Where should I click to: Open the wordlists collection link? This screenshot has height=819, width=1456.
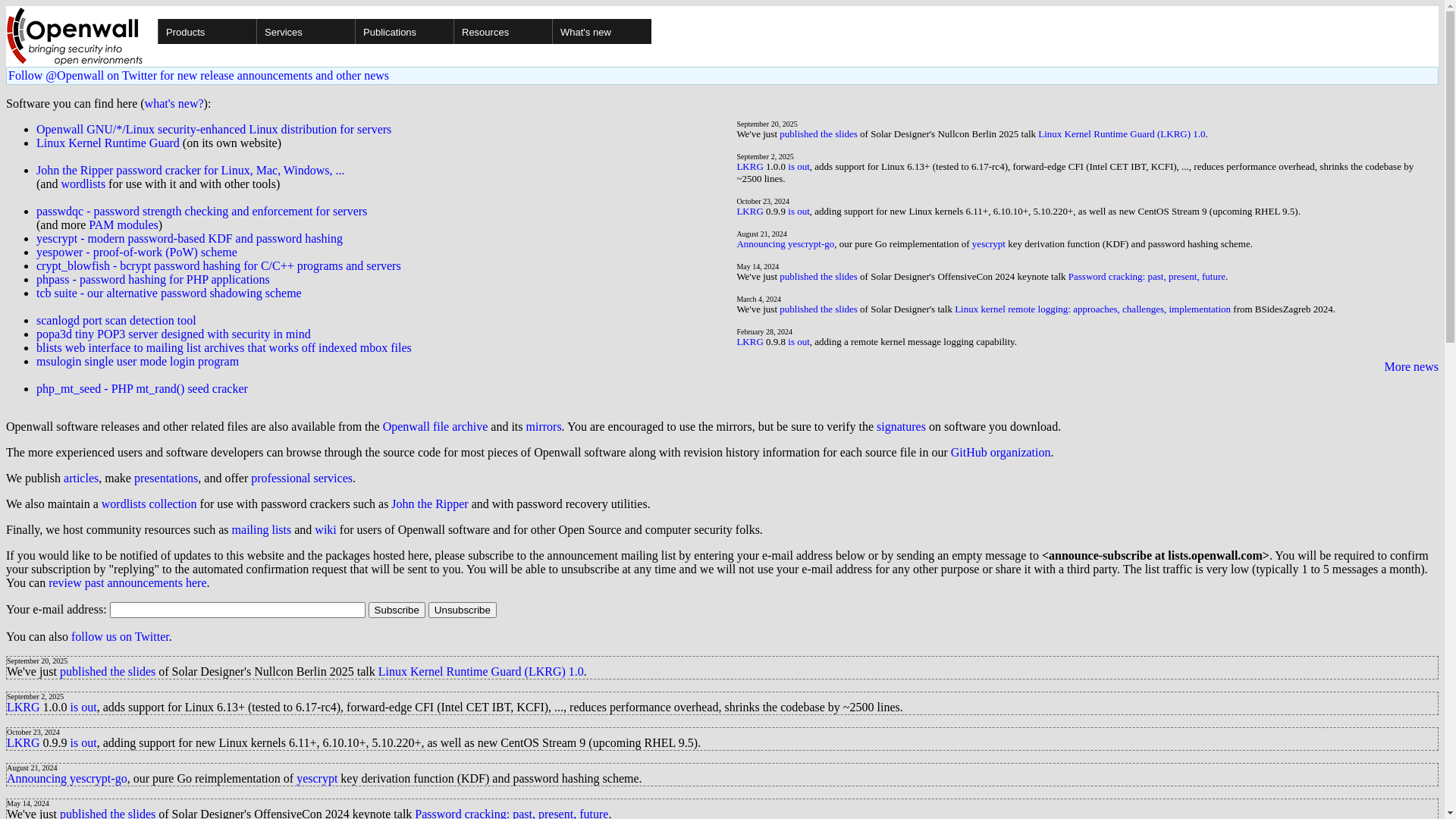click(149, 504)
